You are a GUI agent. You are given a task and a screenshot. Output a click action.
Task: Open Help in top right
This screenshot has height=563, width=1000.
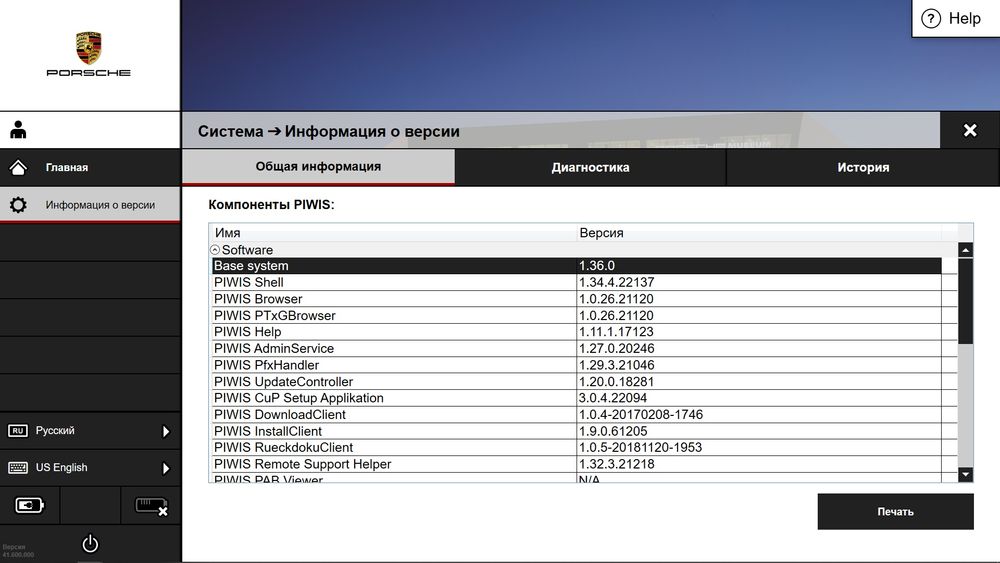tap(956, 18)
